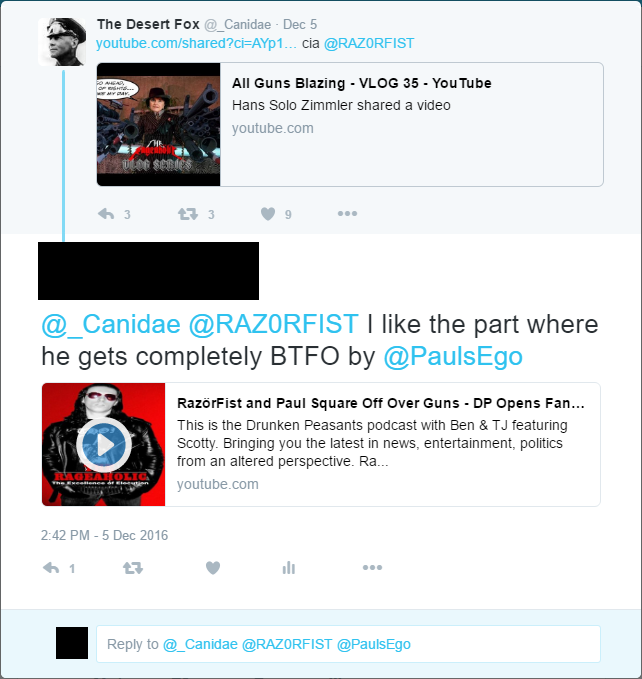Open @_Canidae mention in main tweet
642x679 pixels.
111,324
